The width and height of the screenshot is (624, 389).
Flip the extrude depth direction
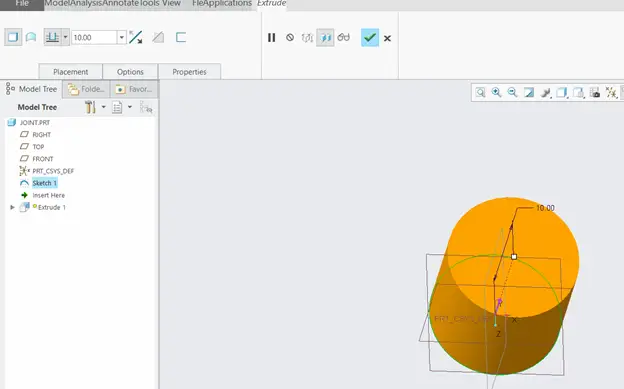point(136,37)
